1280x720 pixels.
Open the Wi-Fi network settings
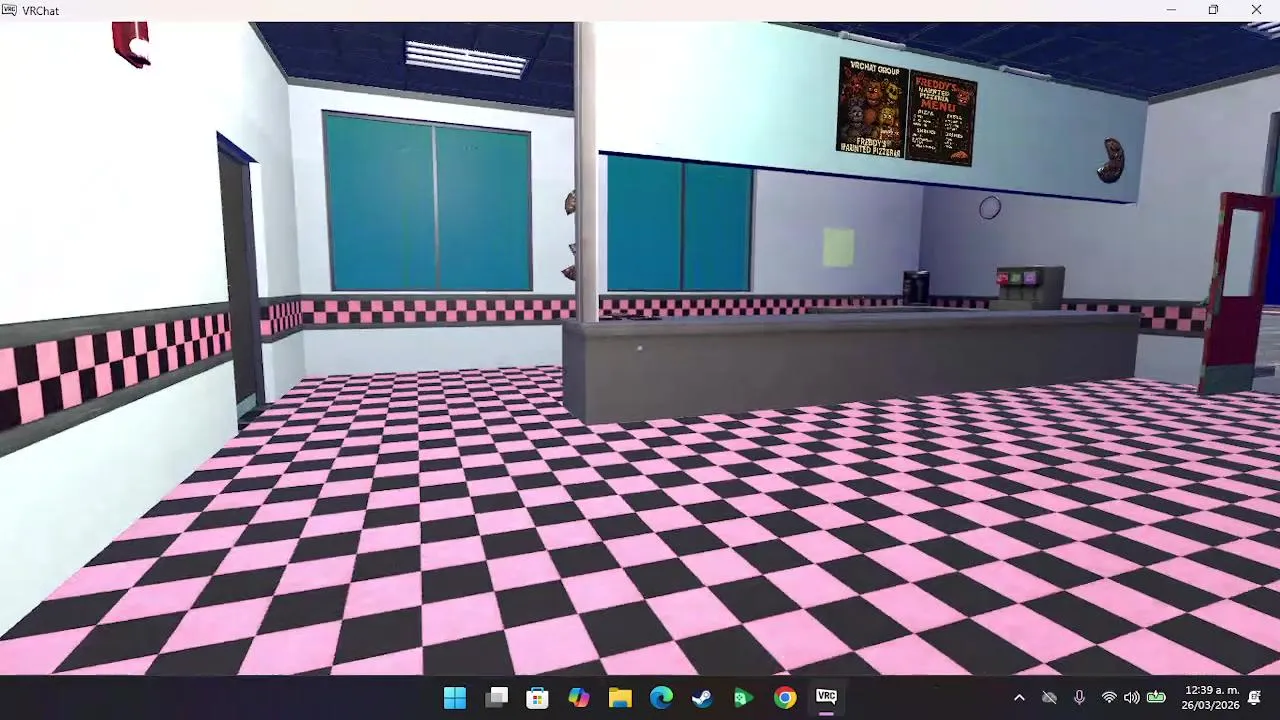1108,697
